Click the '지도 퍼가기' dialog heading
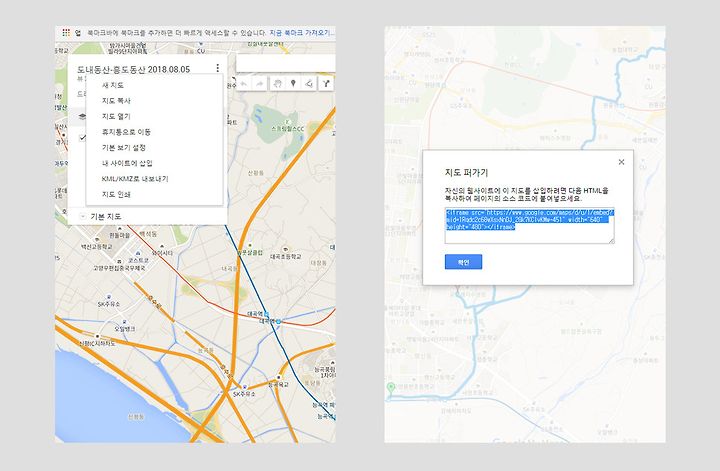Viewport: 720px width, 471px height. point(467,173)
